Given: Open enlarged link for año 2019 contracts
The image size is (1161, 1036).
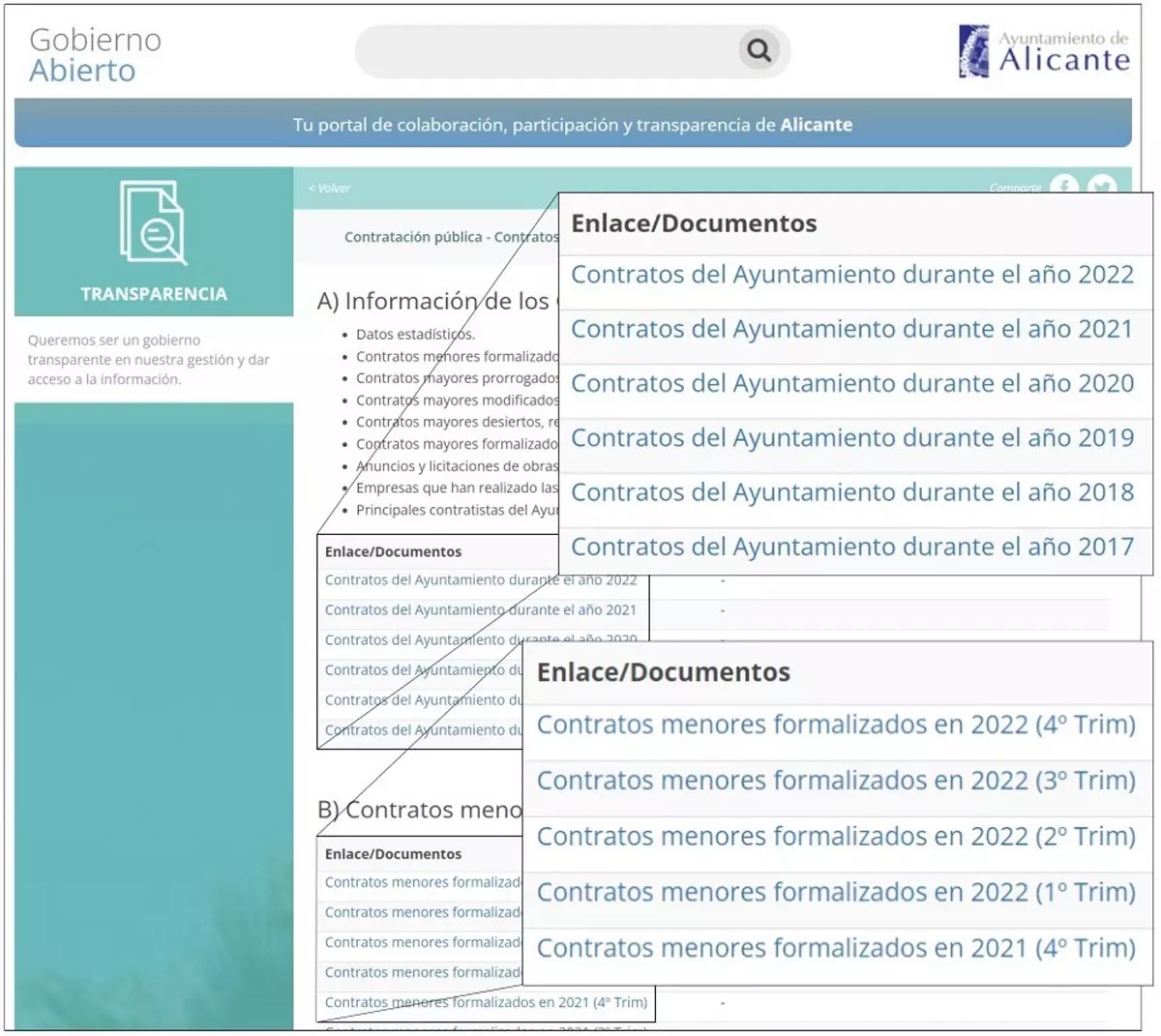Looking at the screenshot, I should 851,438.
